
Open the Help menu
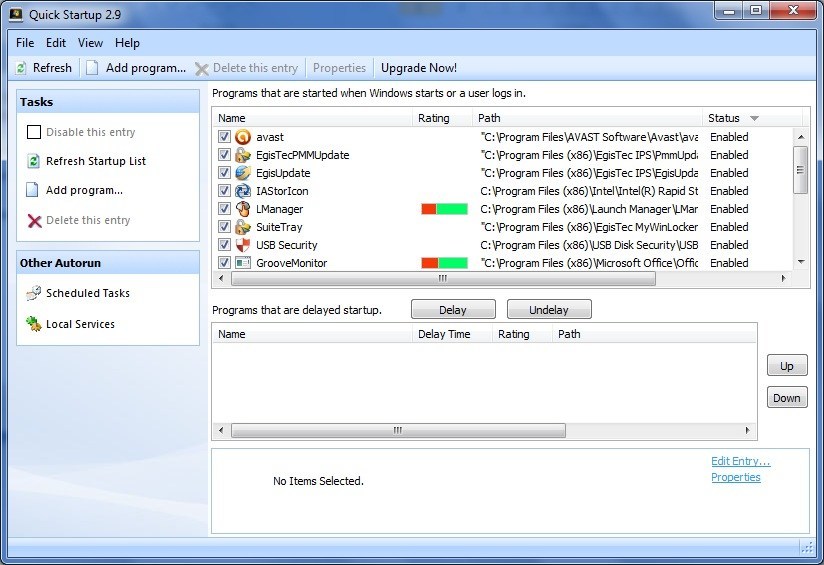pyautogui.click(x=127, y=43)
